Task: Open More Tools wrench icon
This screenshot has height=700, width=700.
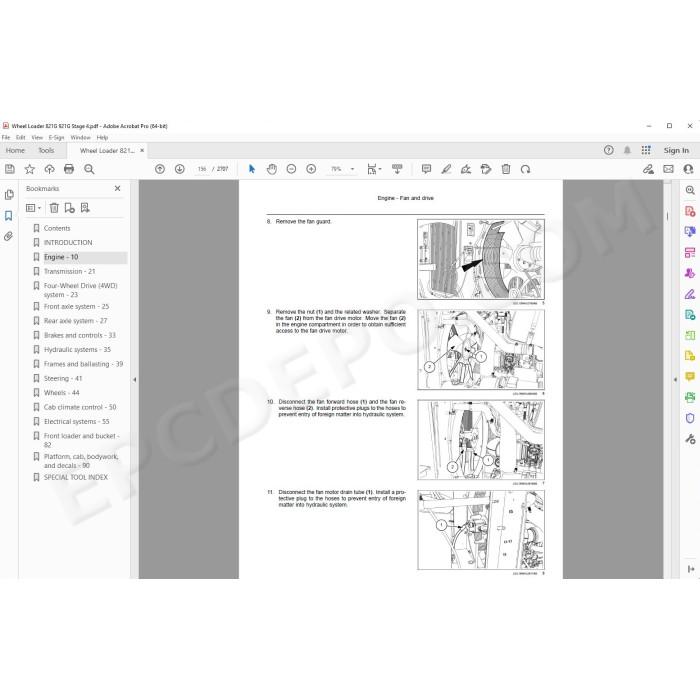Action: pos(690,439)
